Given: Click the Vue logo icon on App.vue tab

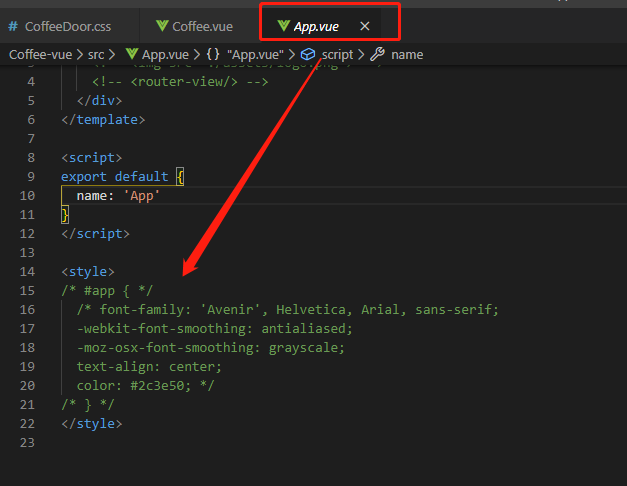Looking at the screenshot, I should [283, 26].
